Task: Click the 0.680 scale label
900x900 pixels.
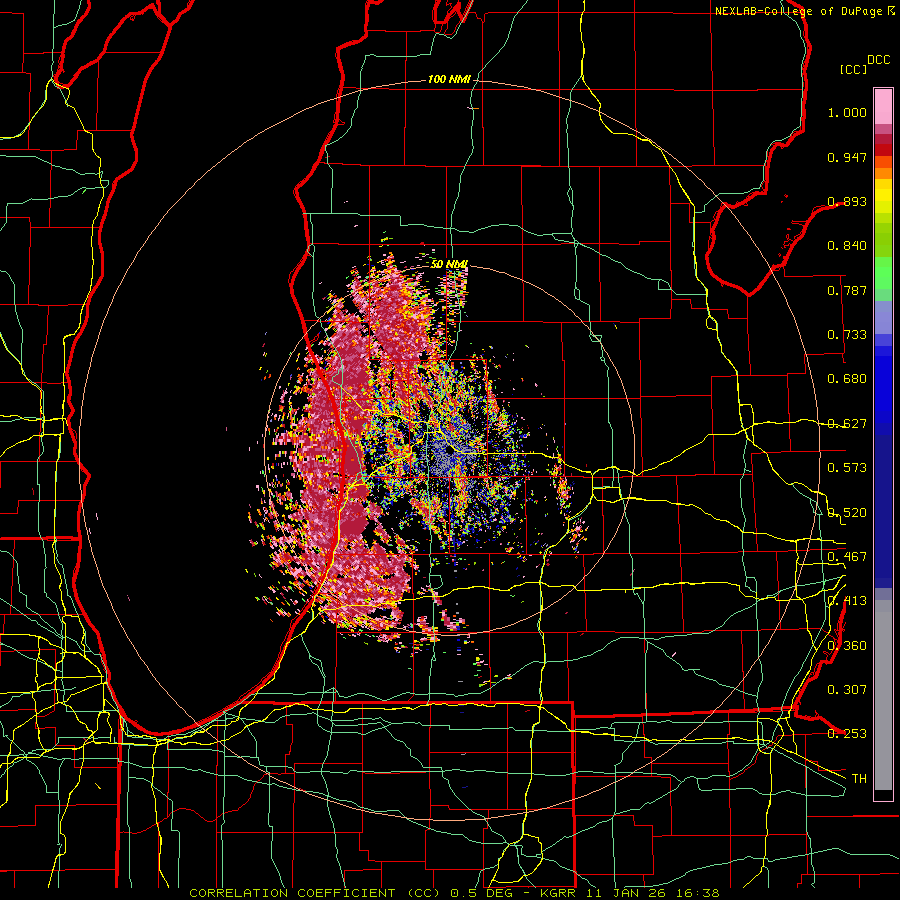Action: 847,379
